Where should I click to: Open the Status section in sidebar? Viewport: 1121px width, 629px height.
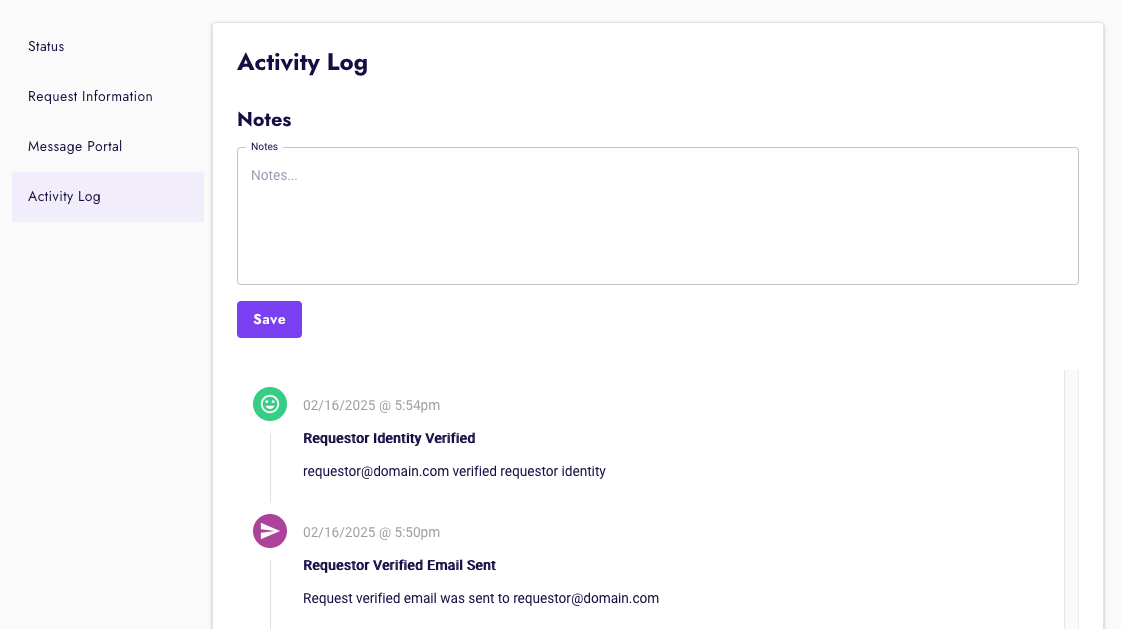(46, 47)
